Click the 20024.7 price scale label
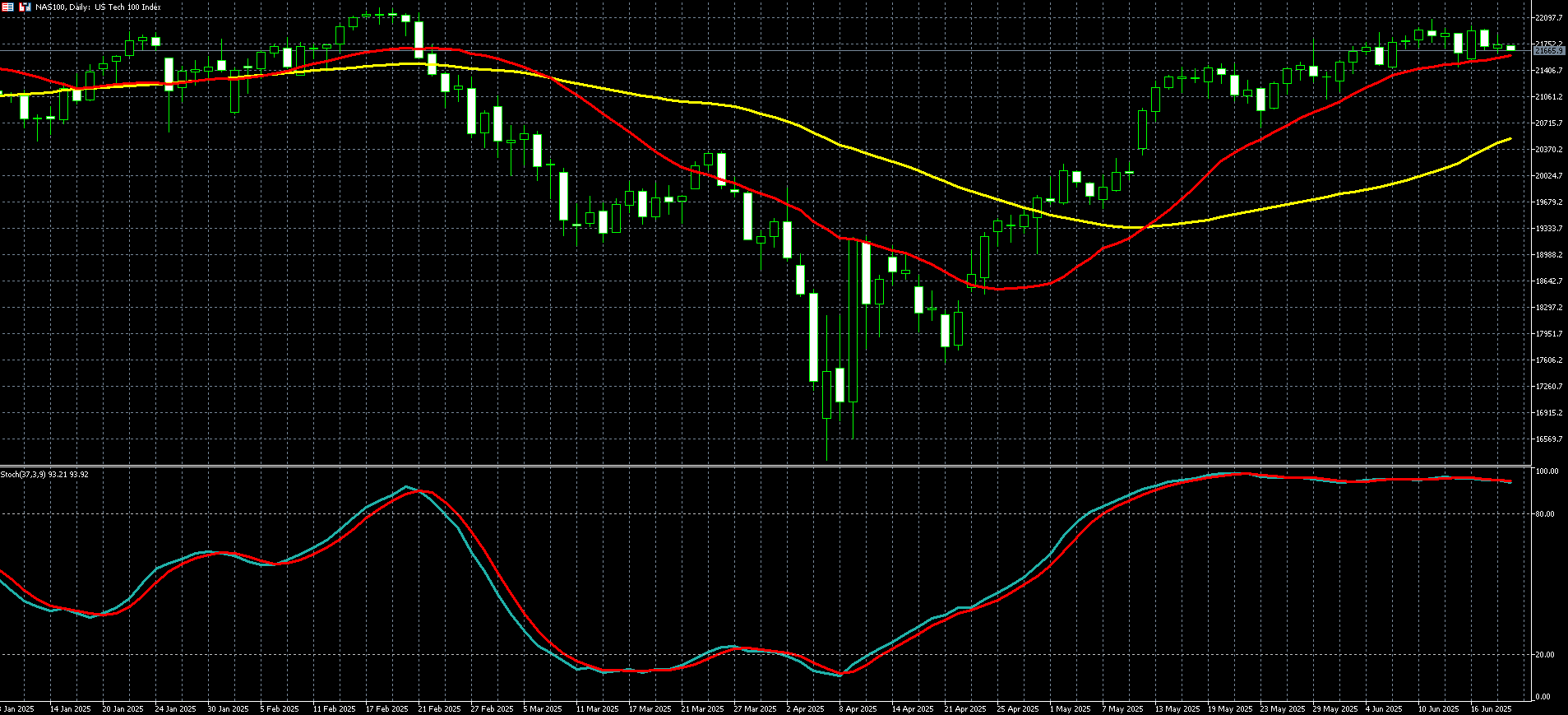Image resolution: width=1568 pixels, height=715 pixels. click(x=1549, y=175)
